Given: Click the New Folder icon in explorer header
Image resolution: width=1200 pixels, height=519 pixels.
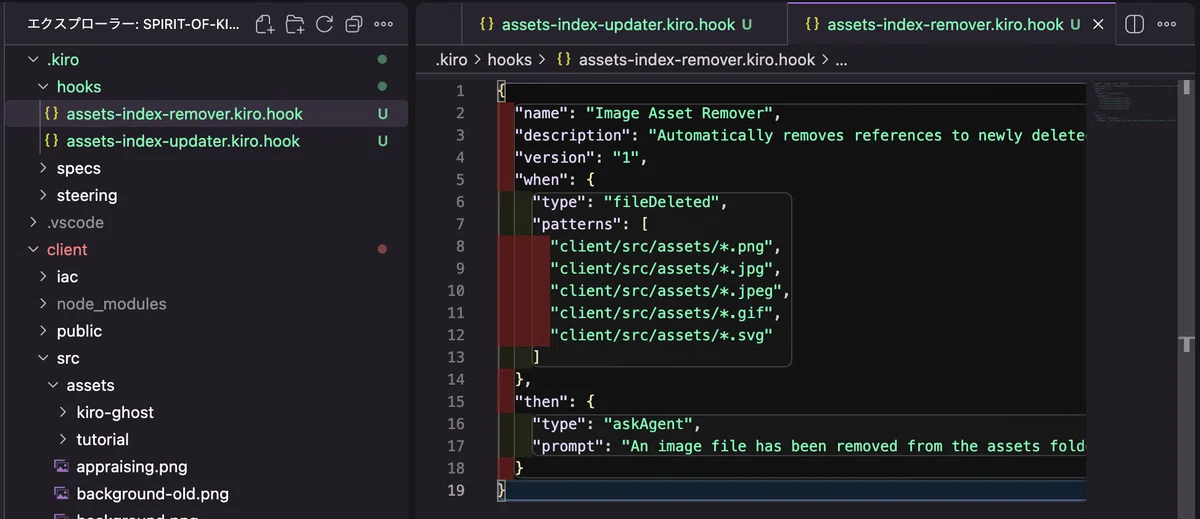Looking at the screenshot, I should click(295, 24).
